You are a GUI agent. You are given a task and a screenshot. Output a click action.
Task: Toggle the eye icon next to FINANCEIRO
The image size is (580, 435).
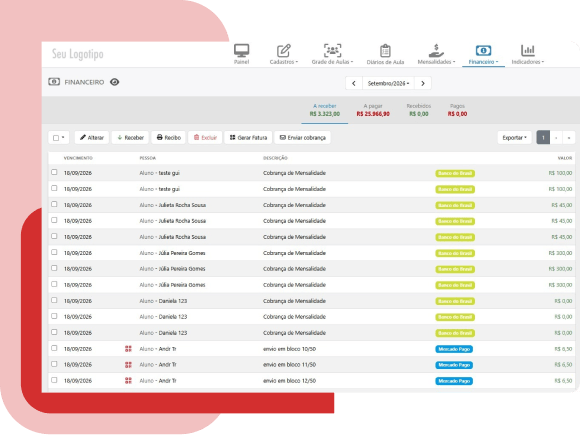115,82
